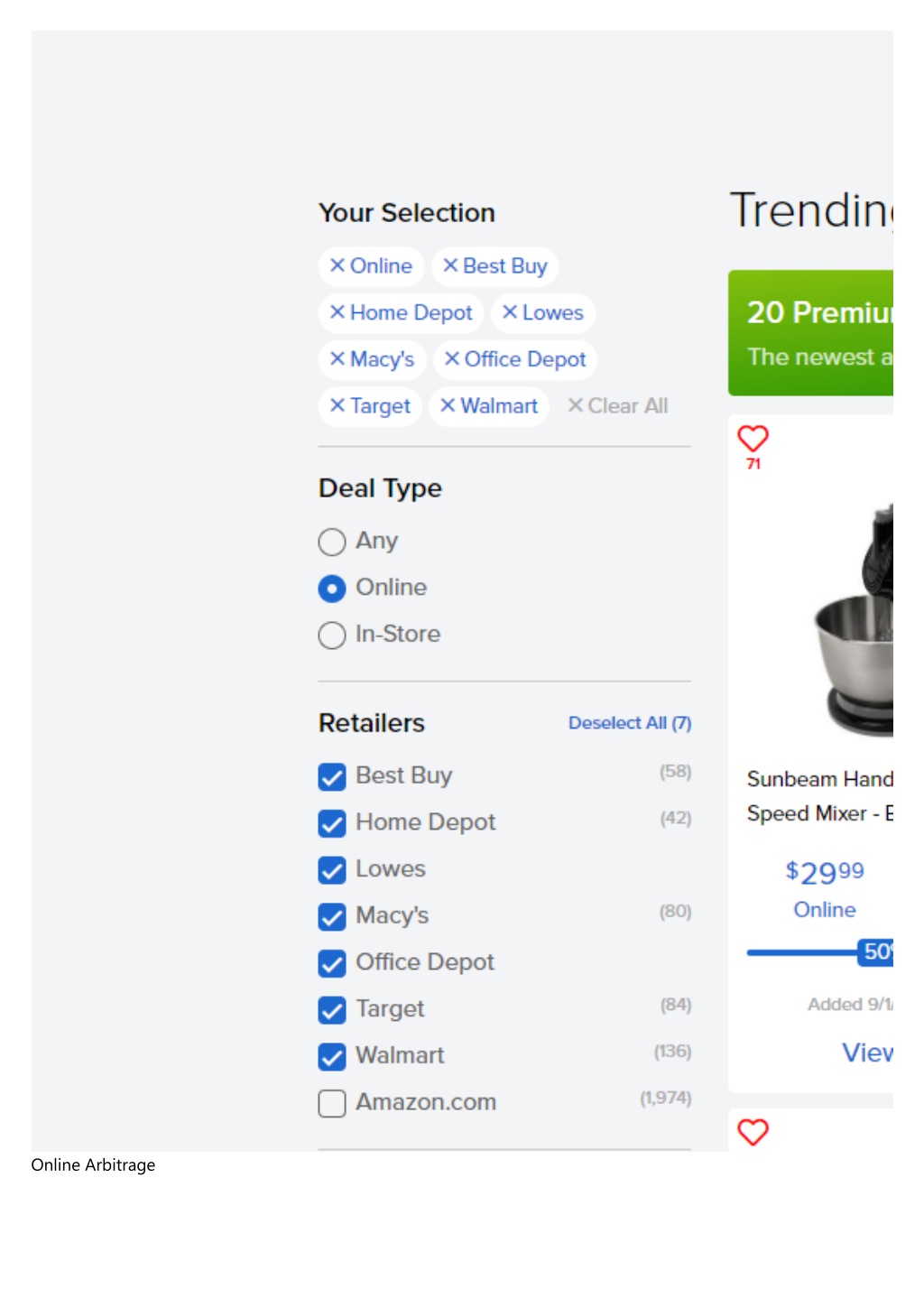
Task: Click the green 20 Premium banner
Action: pos(810,333)
